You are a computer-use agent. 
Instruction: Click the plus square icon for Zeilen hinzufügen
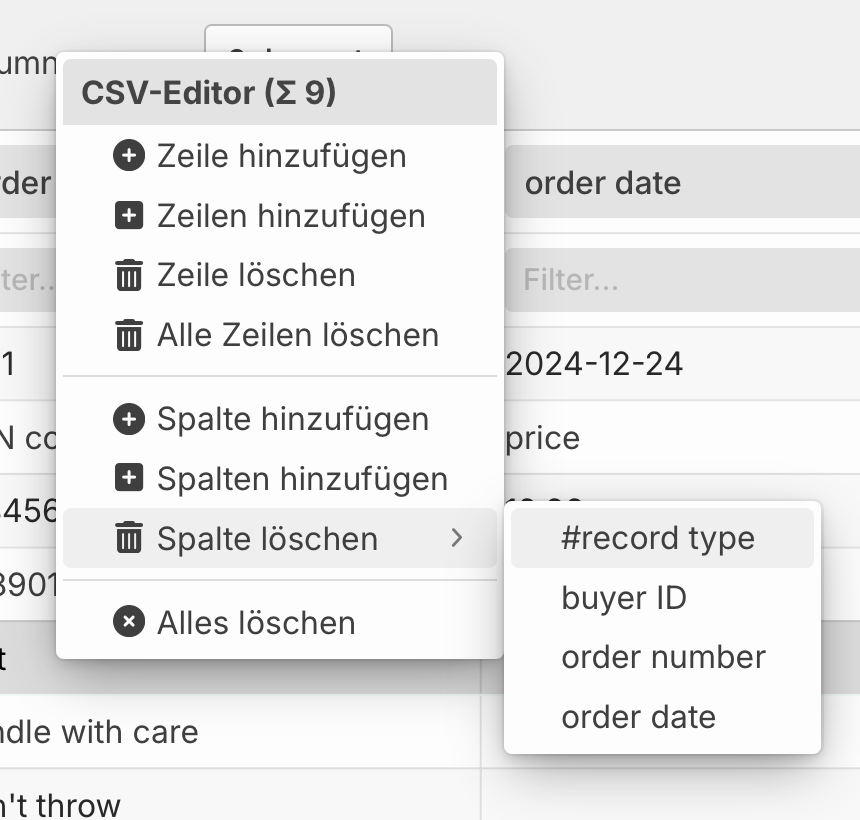129,216
